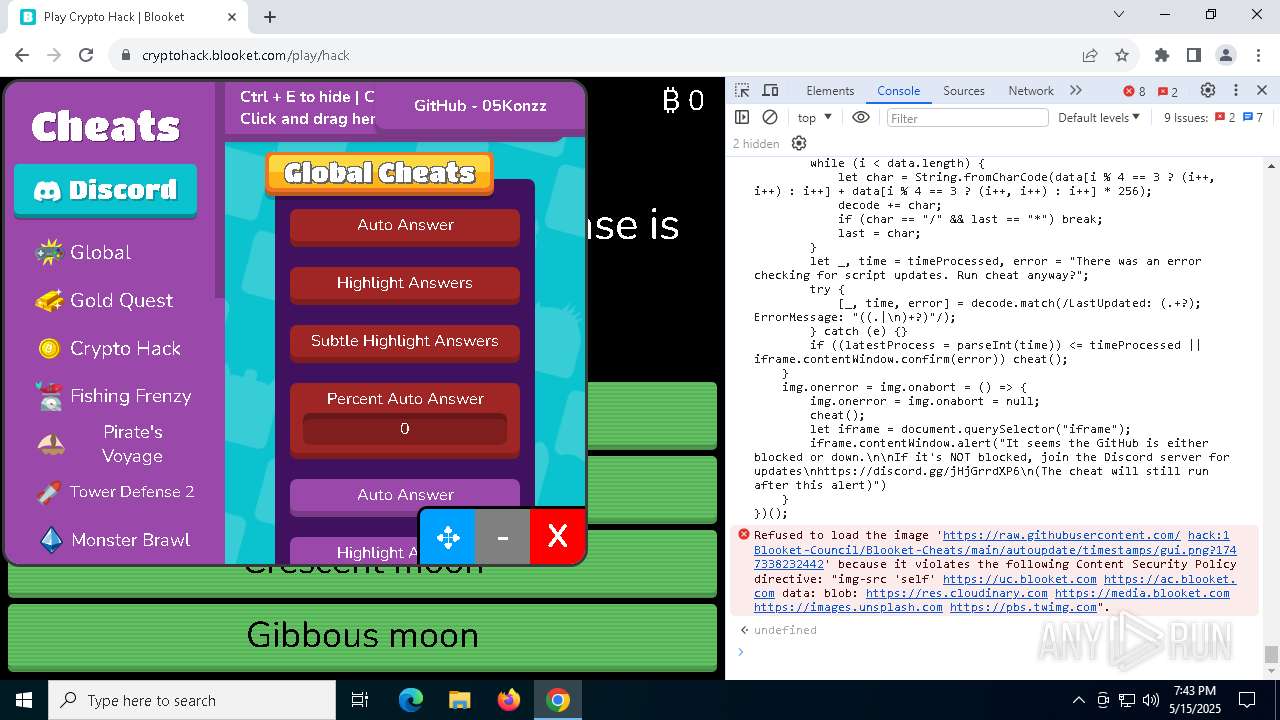Click the blue move-arrows icon of cheat window
Viewport: 1280px width, 720px height.
click(x=447, y=537)
